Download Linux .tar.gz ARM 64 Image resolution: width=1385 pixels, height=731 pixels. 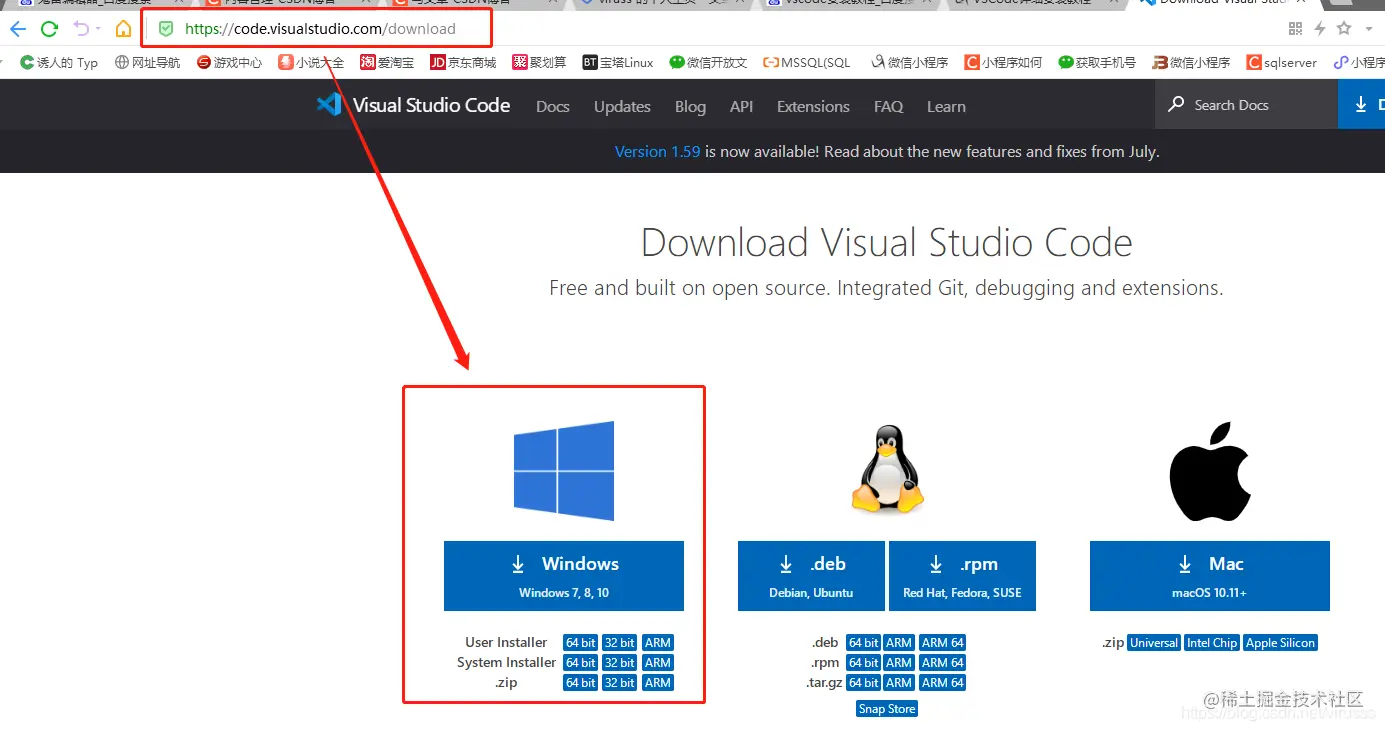point(943,683)
